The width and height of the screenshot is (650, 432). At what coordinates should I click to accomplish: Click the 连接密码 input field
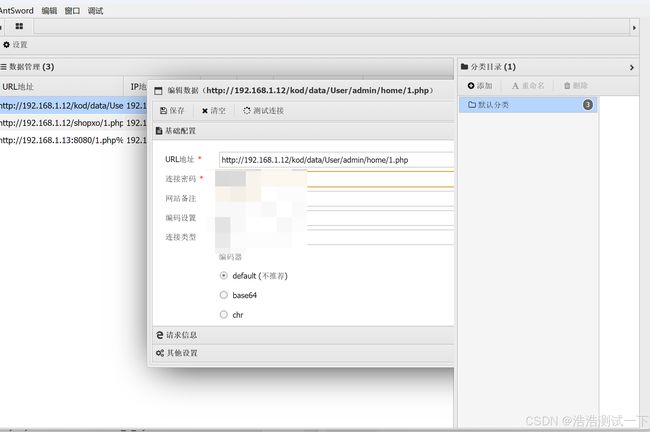[336, 179]
